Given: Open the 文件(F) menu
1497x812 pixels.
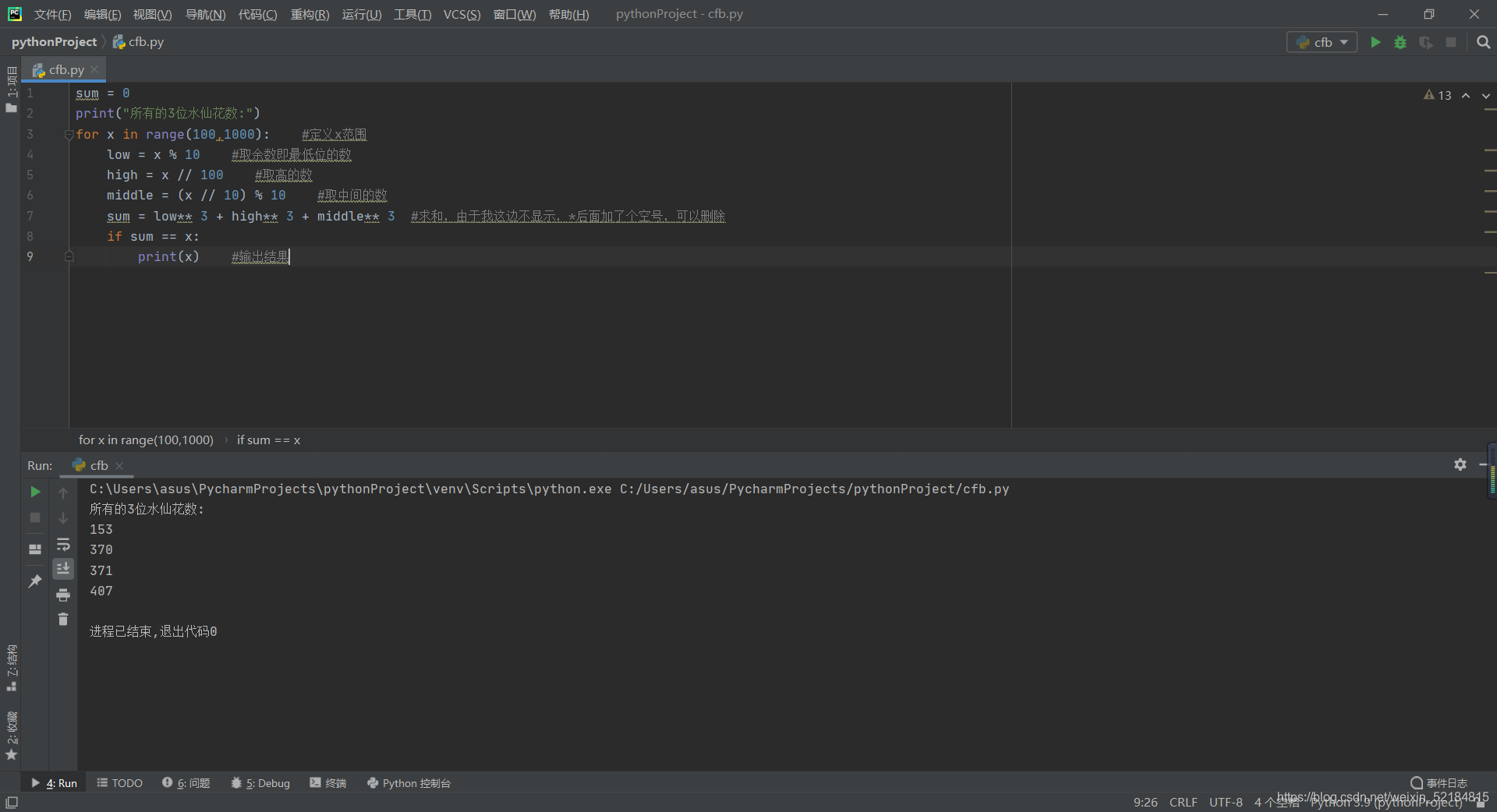Looking at the screenshot, I should coord(52,14).
